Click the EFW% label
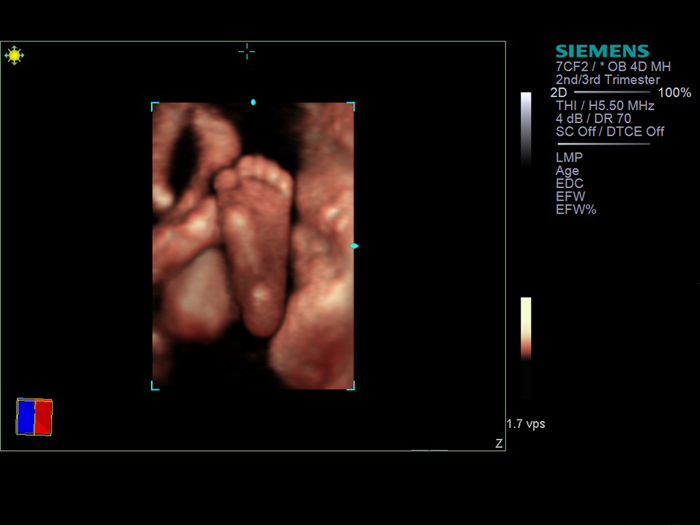The width and height of the screenshot is (700, 525). coord(576,209)
